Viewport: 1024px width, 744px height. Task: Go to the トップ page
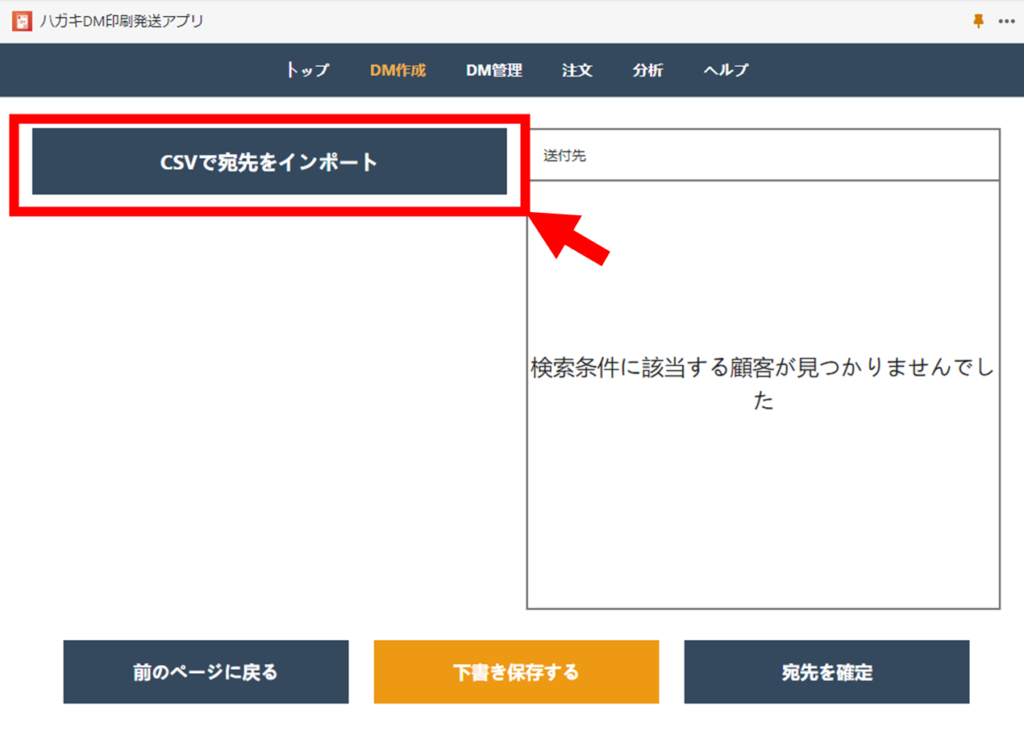[x=307, y=70]
